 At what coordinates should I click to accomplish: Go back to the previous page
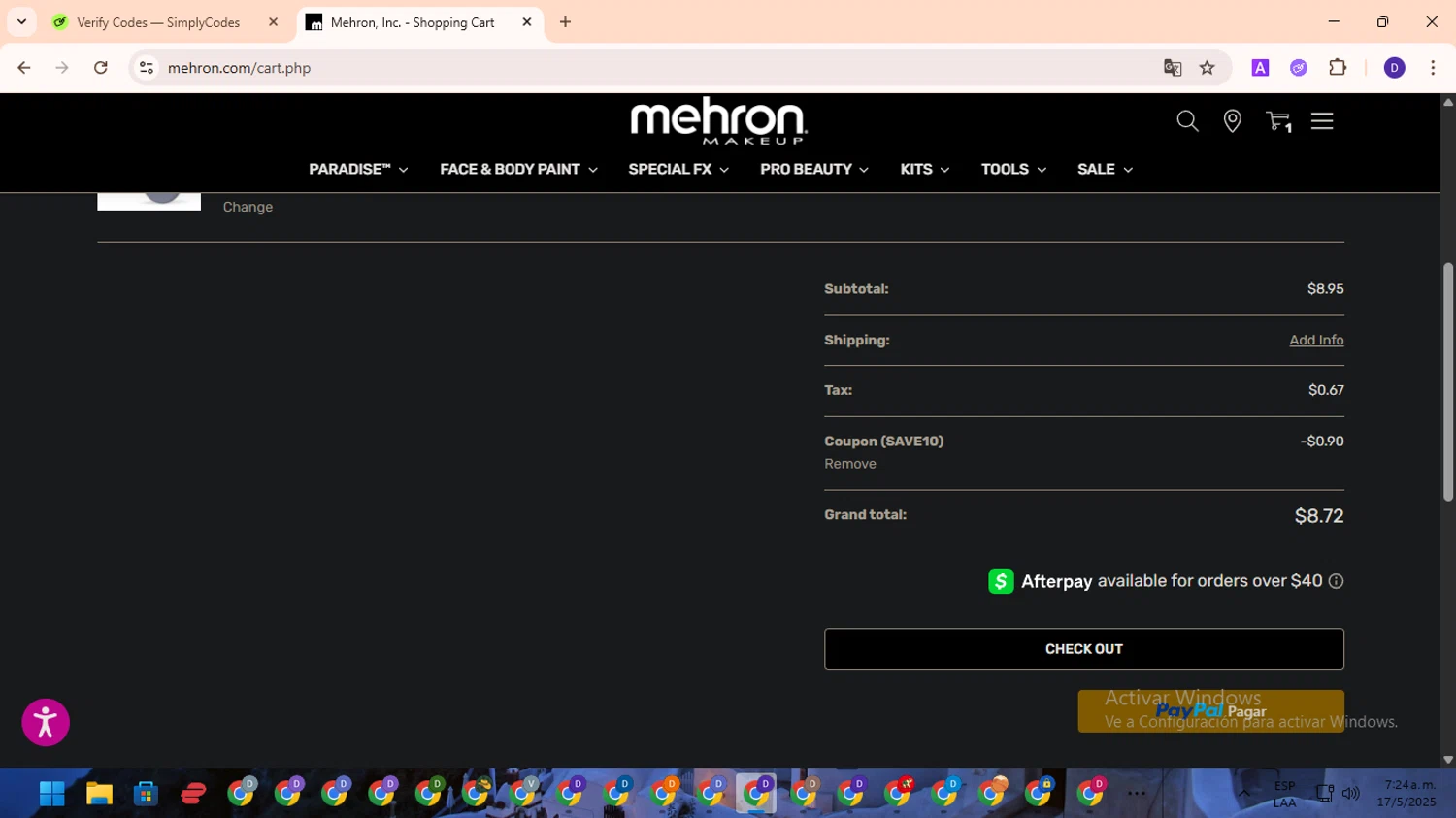(24, 68)
